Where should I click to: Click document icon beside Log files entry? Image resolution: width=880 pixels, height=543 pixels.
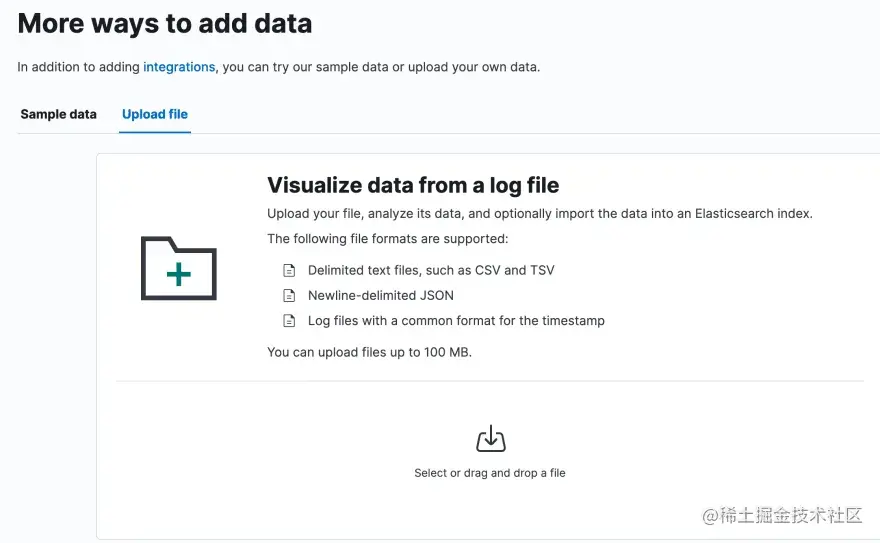[289, 321]
